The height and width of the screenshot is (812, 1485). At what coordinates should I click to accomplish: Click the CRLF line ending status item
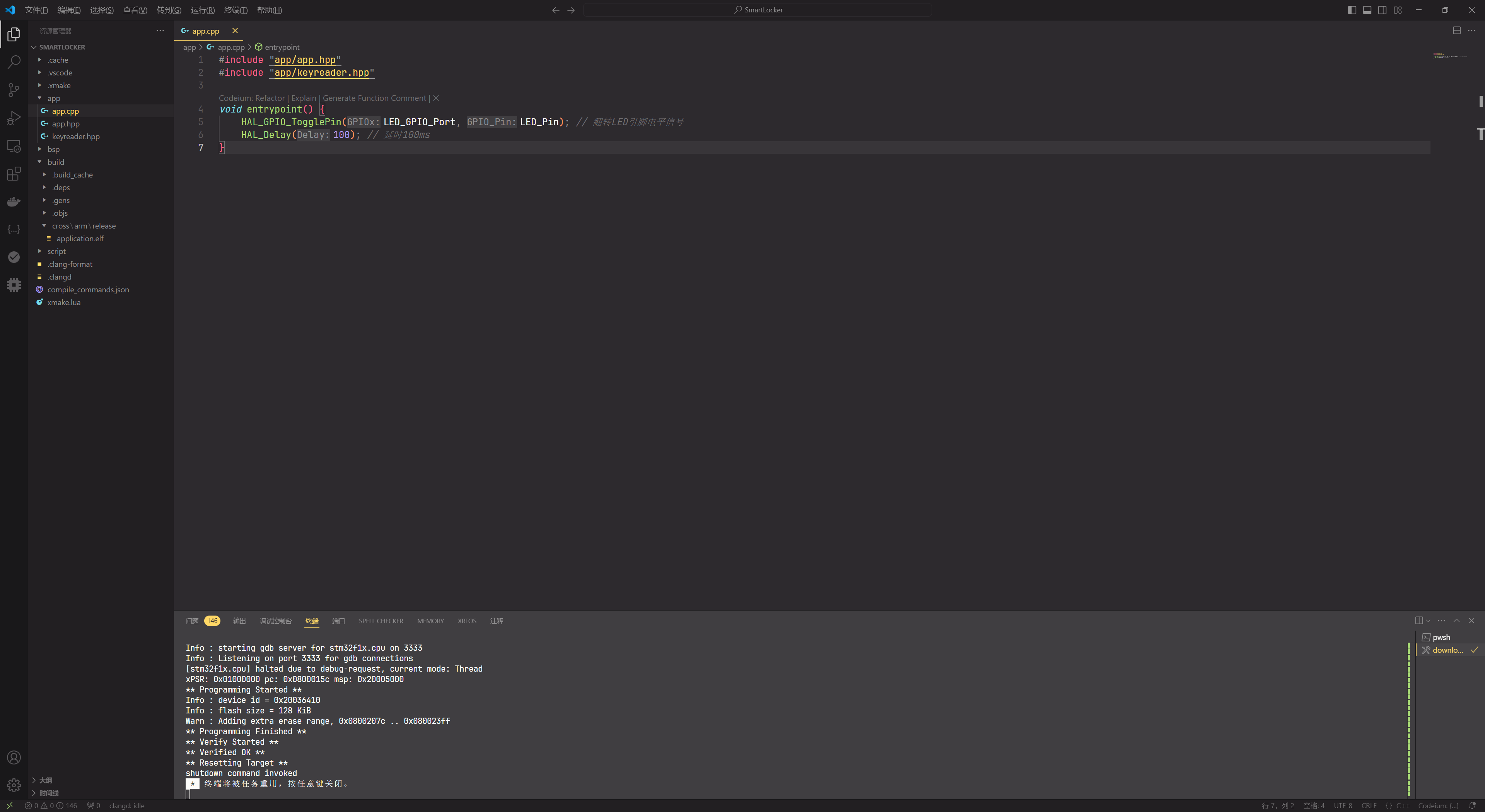pos(1369,806)
